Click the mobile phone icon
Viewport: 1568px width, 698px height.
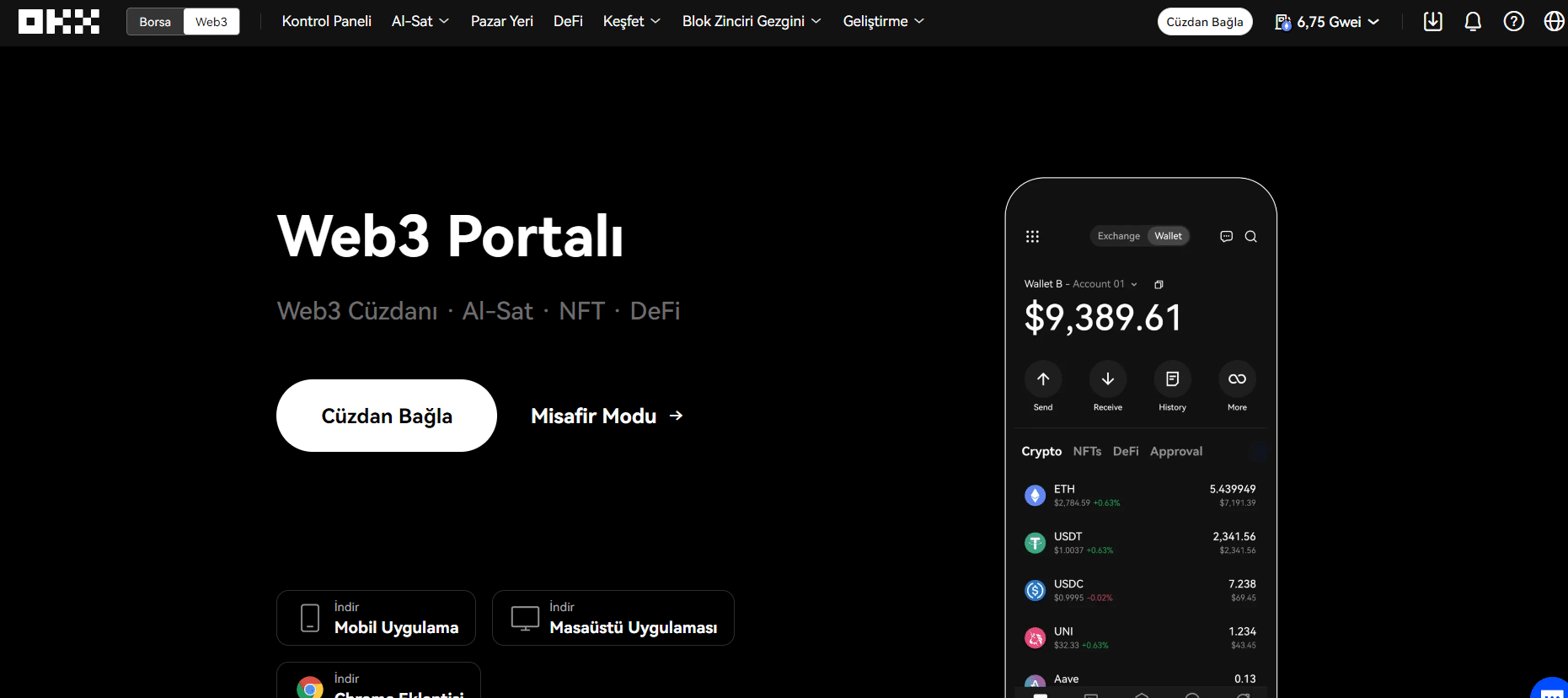[x=310, y=618]
